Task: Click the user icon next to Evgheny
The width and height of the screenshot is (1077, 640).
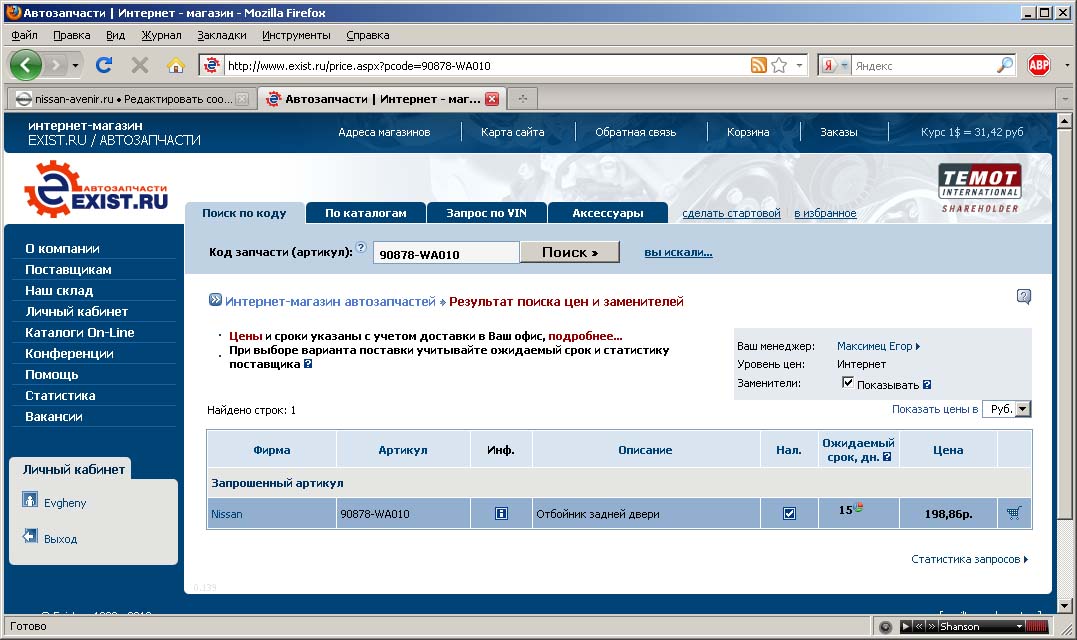Action: pyautogui.click(x=30, y=500)
